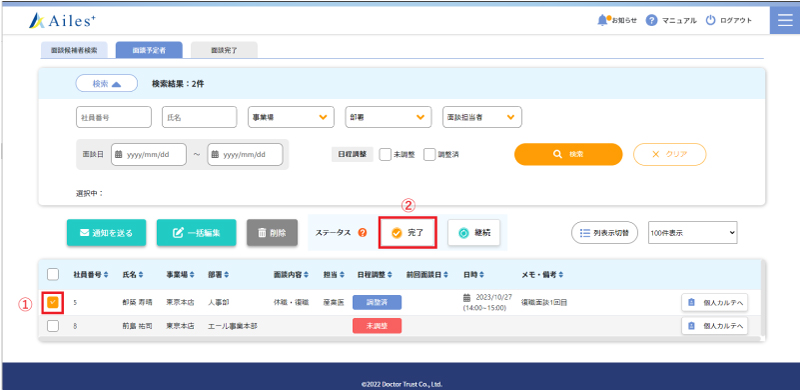
Task: Sort by 担当 column arrows
Action: click(x=341, y=275)
